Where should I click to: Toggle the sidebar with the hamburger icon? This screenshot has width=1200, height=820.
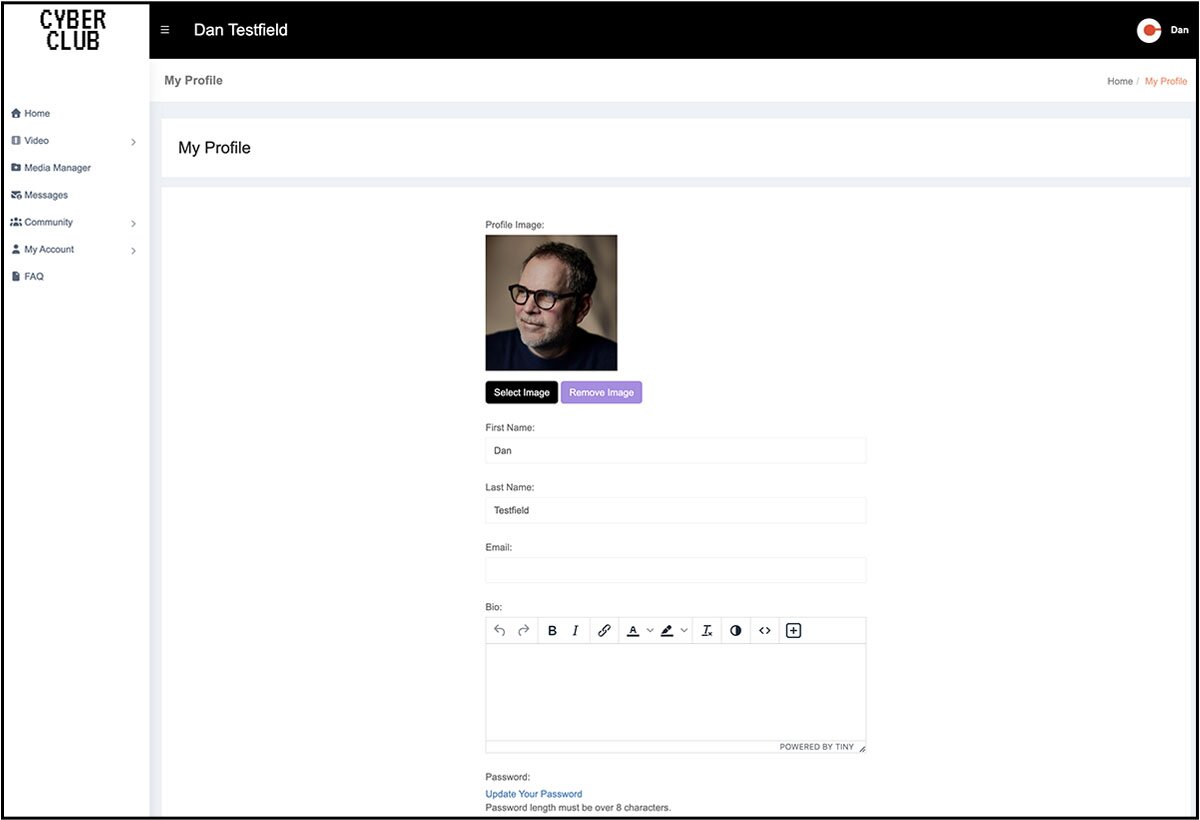[x=165, y=30]
